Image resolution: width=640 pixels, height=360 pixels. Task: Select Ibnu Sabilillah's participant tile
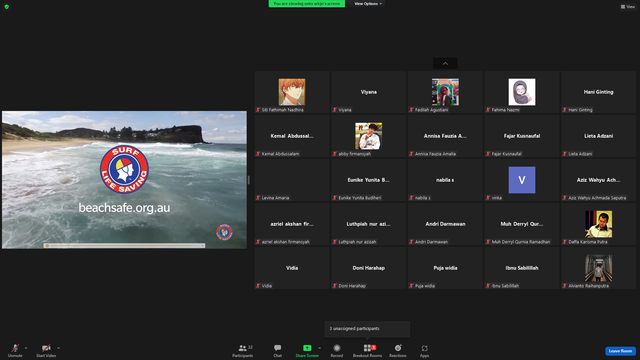coord(522,269)
